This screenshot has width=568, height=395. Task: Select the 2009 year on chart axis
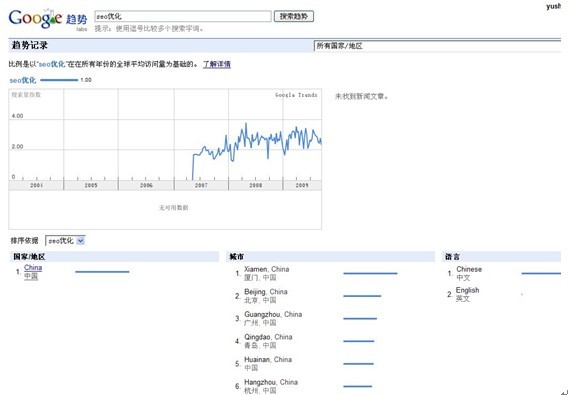tap(302, 185)
